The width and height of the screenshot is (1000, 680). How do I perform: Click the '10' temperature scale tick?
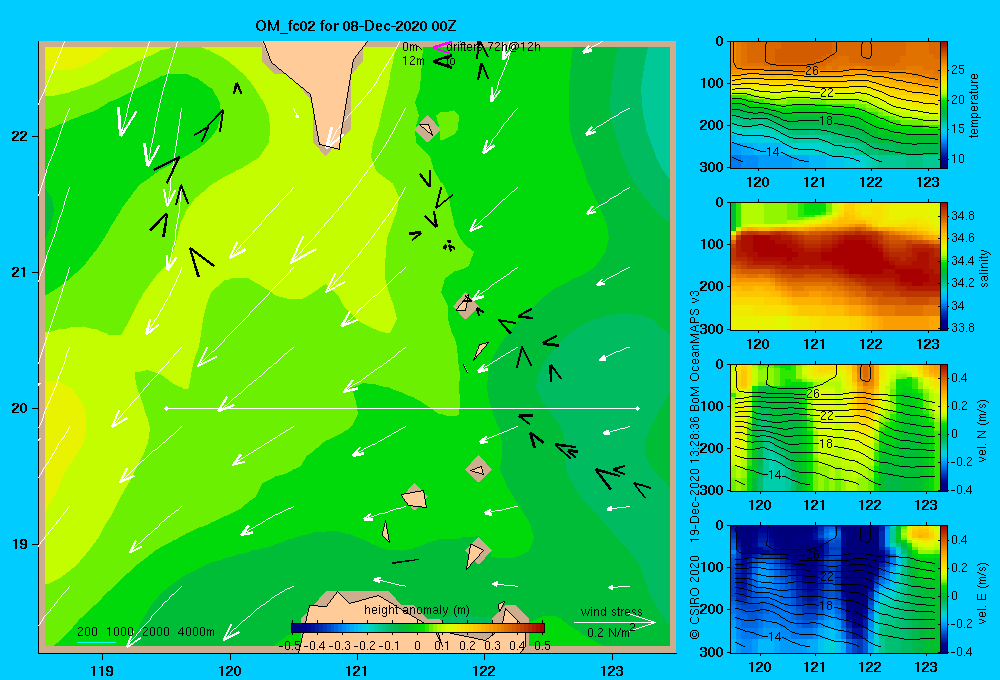coord(958,159)
